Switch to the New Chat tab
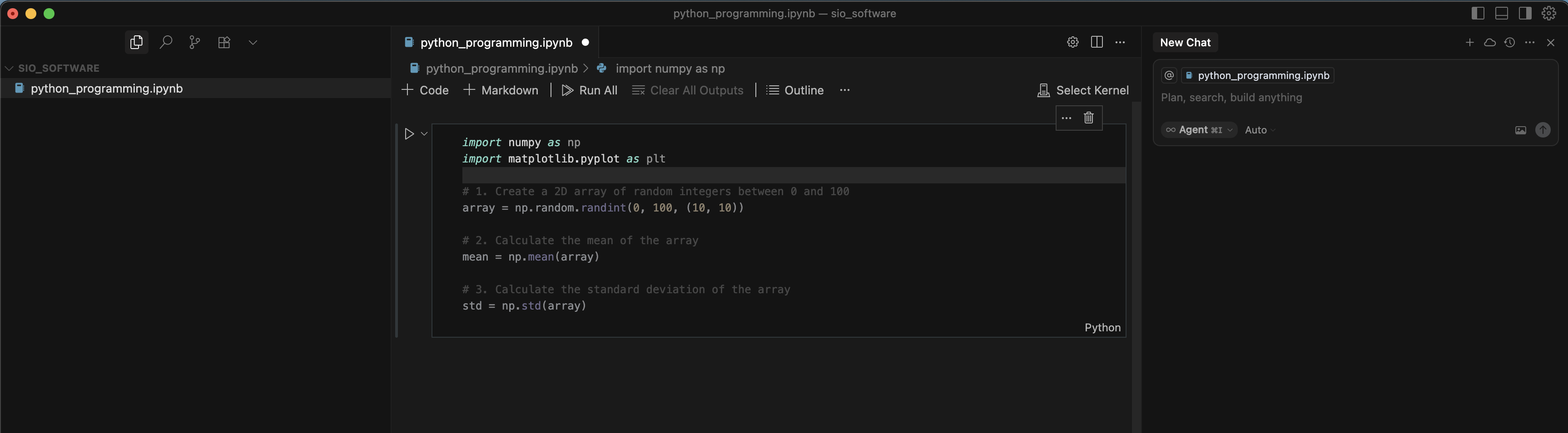1568x433 pixels. pos(1185,43)
